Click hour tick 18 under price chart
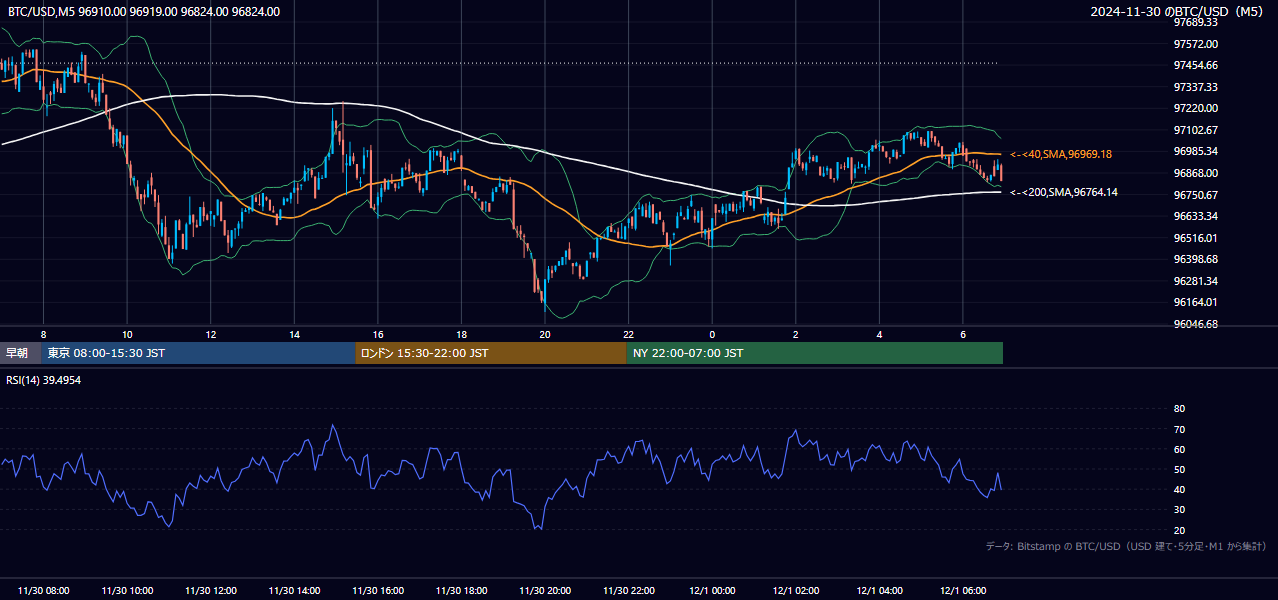The width and height of the screenshot is (1278, 600). (461, 334)
